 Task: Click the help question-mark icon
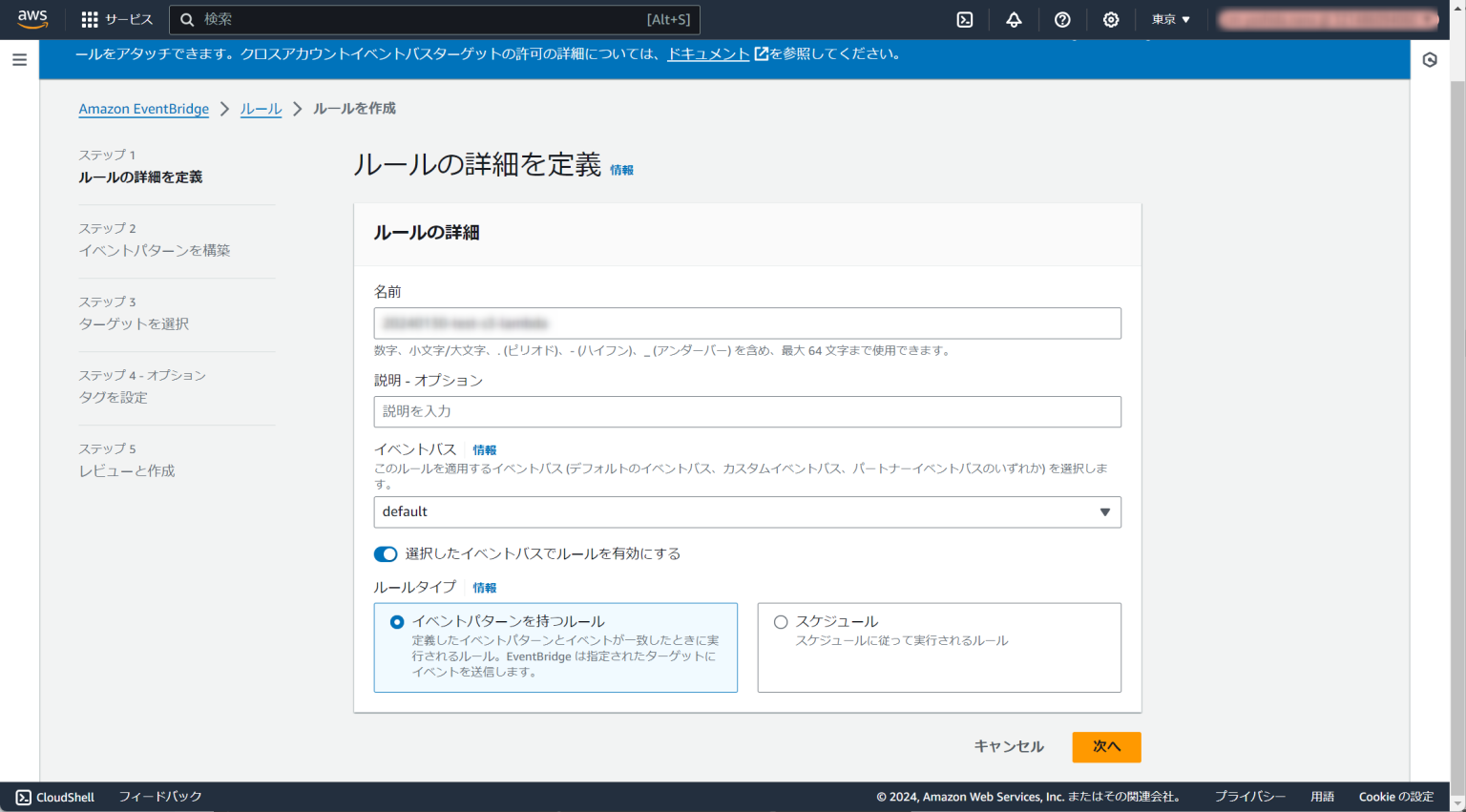(x=1062, y=19)
